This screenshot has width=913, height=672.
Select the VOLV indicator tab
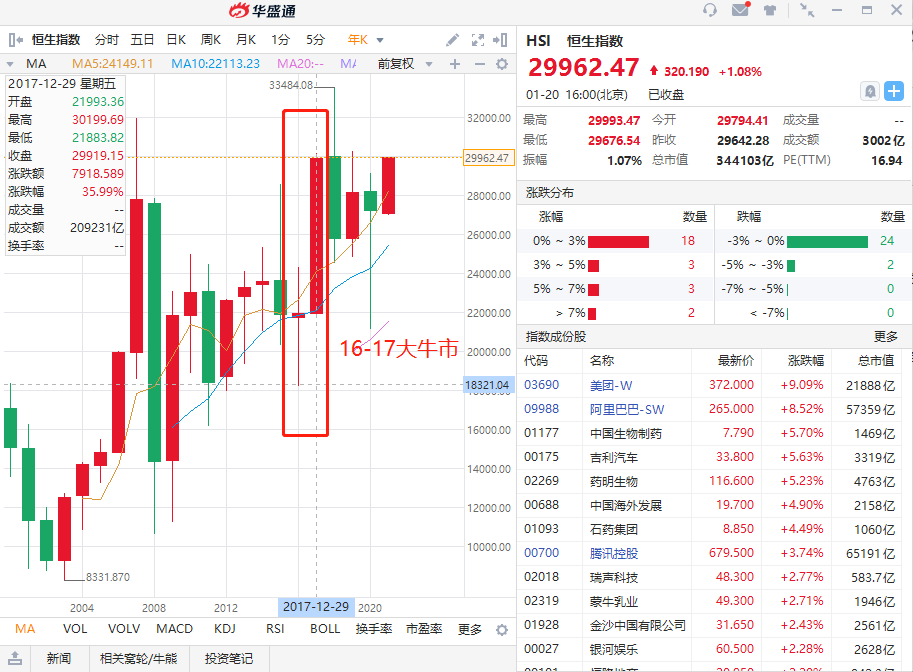click(124, 629)
